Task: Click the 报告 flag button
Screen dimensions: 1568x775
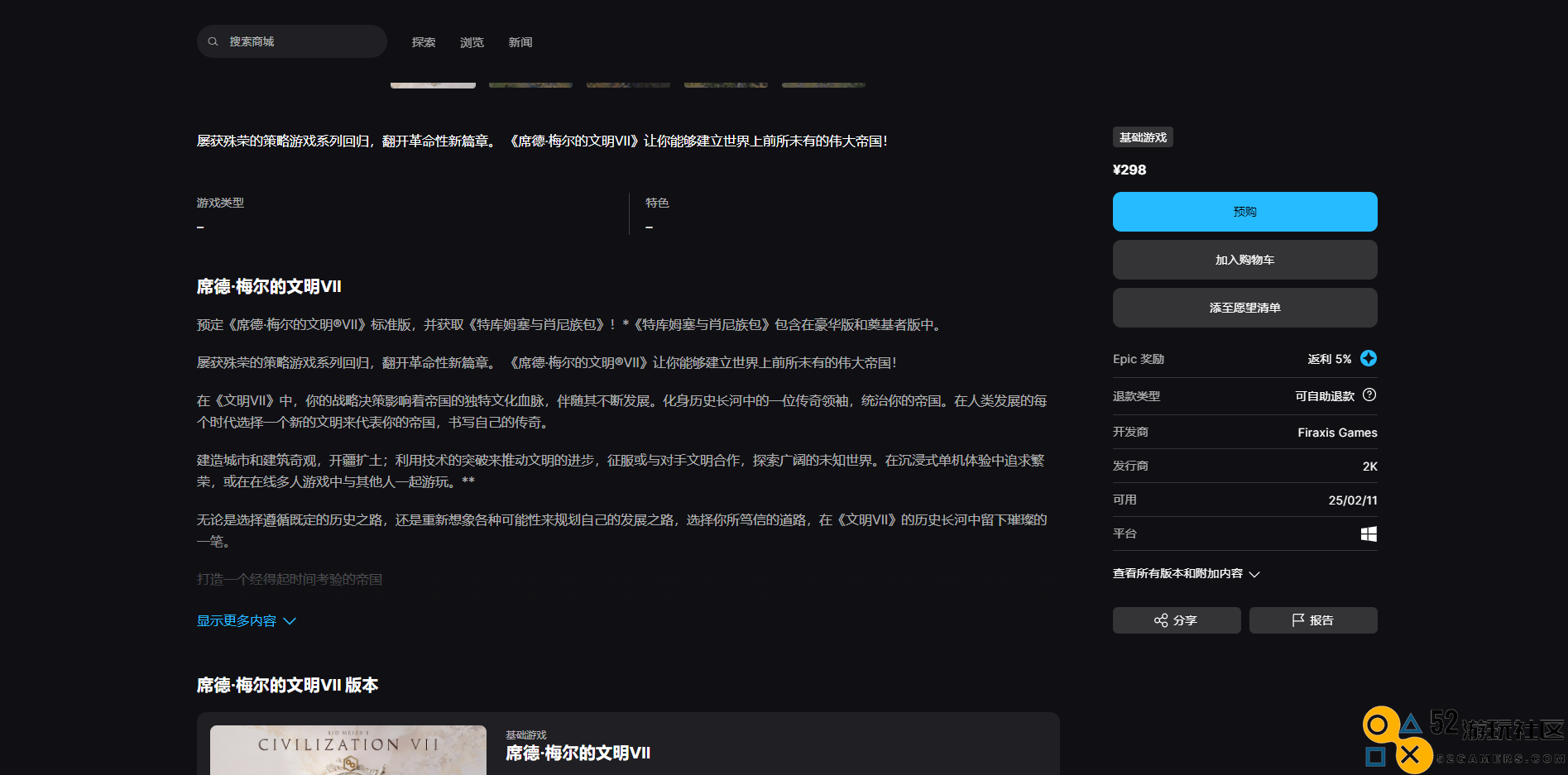Action: tap(1313, 620)
